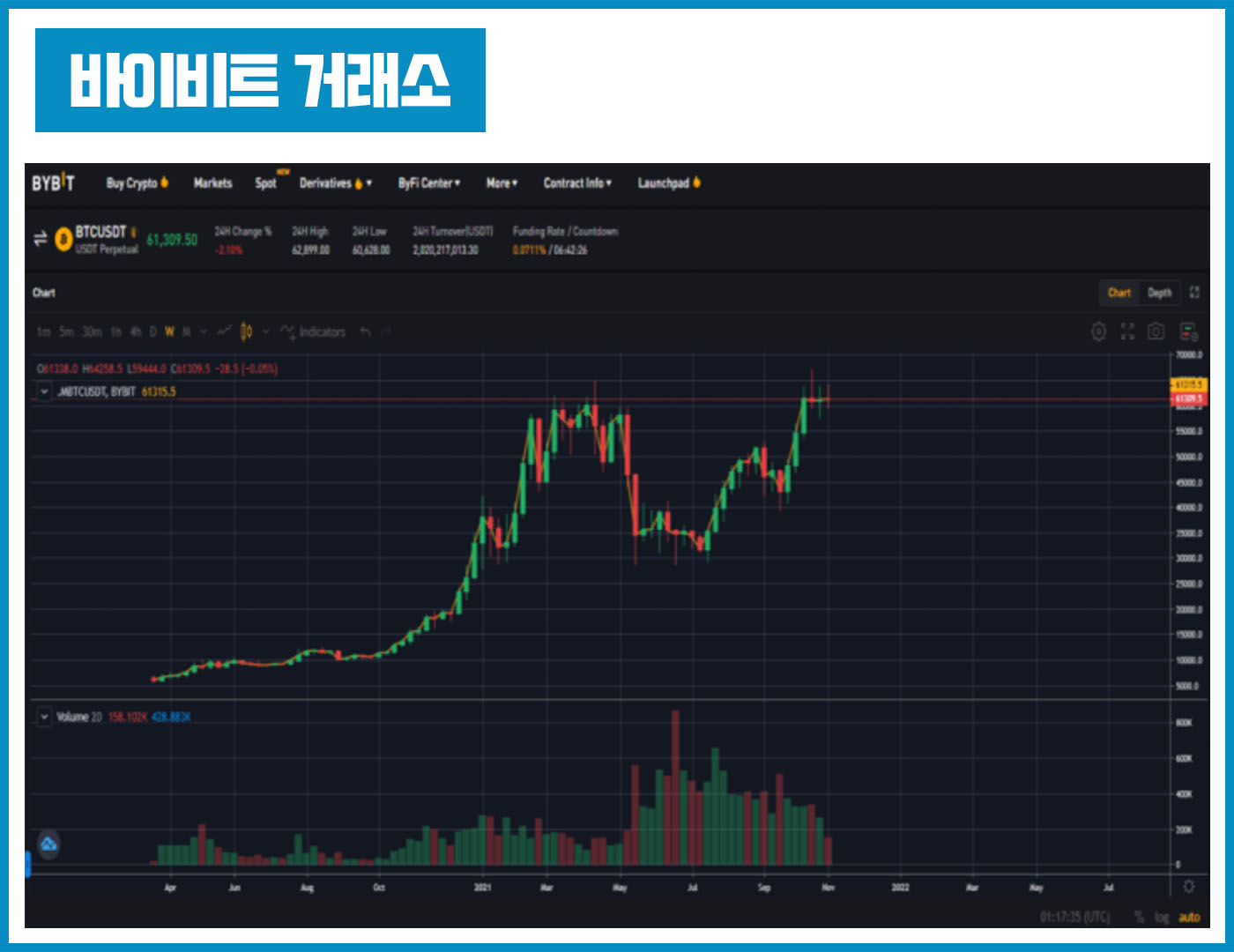Click the red current price label on axis

coord(1188,399)
